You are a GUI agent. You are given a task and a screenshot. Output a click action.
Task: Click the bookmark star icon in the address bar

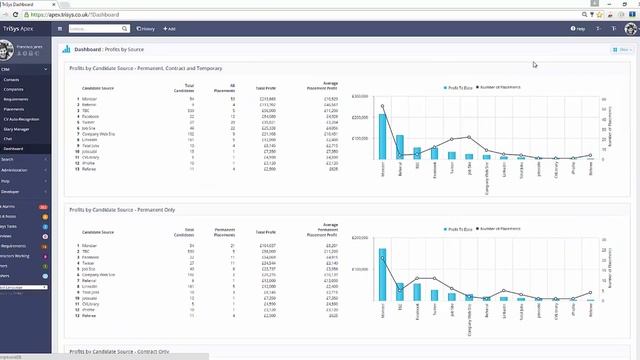tap(600, 15)
